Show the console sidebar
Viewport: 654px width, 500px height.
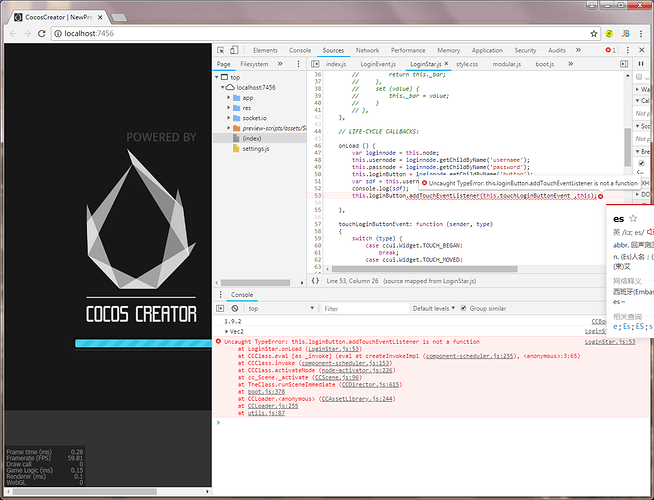(220, 308)
